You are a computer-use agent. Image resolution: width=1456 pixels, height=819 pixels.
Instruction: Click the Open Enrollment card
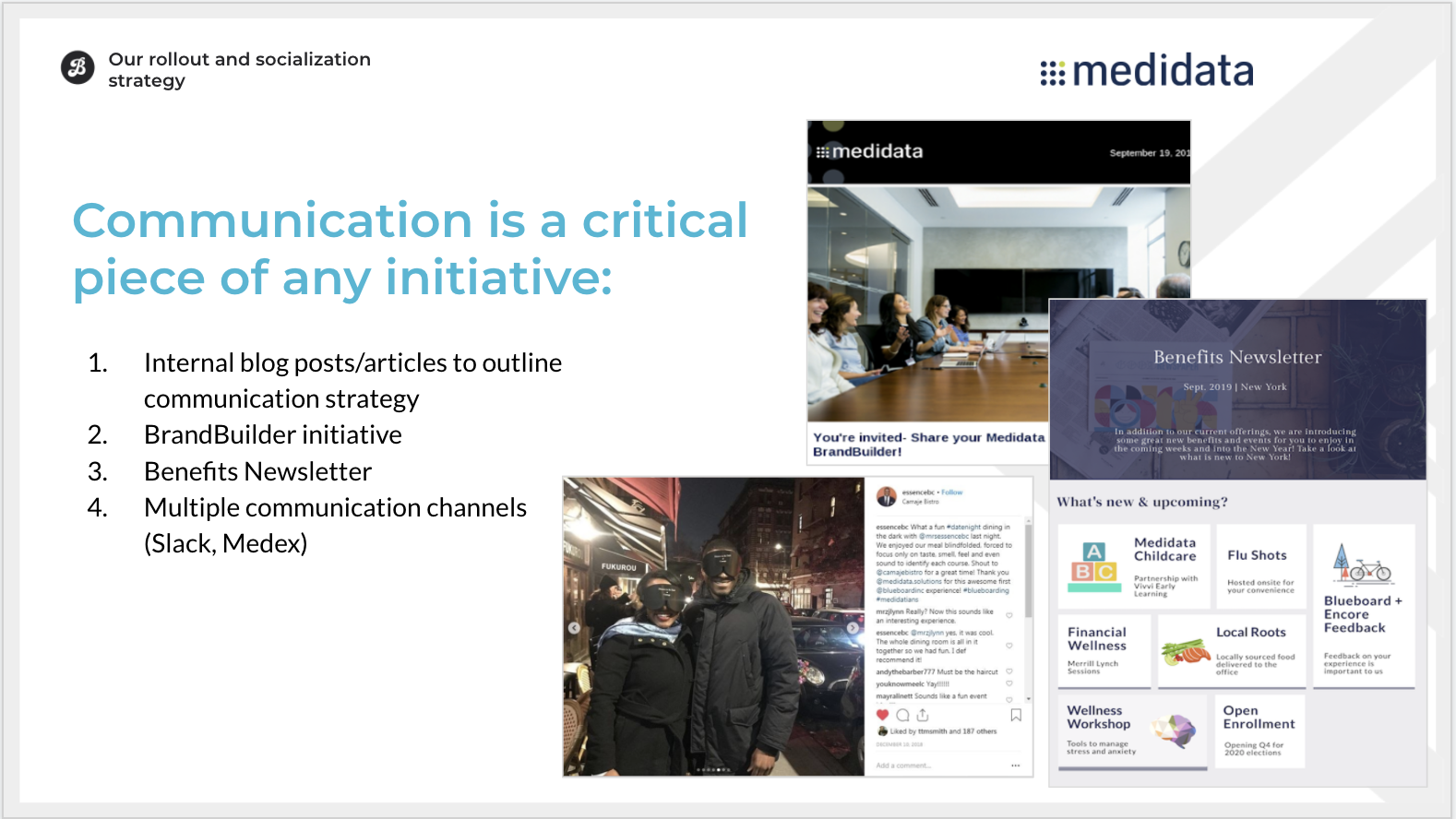click(1259, 731)
